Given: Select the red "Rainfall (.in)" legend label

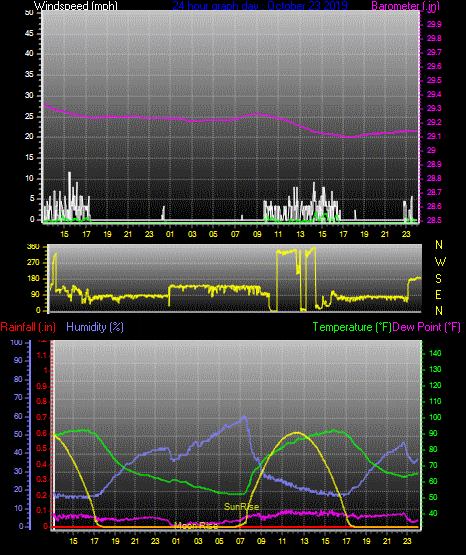Looking at the screenshot, I should click(28, 327).
